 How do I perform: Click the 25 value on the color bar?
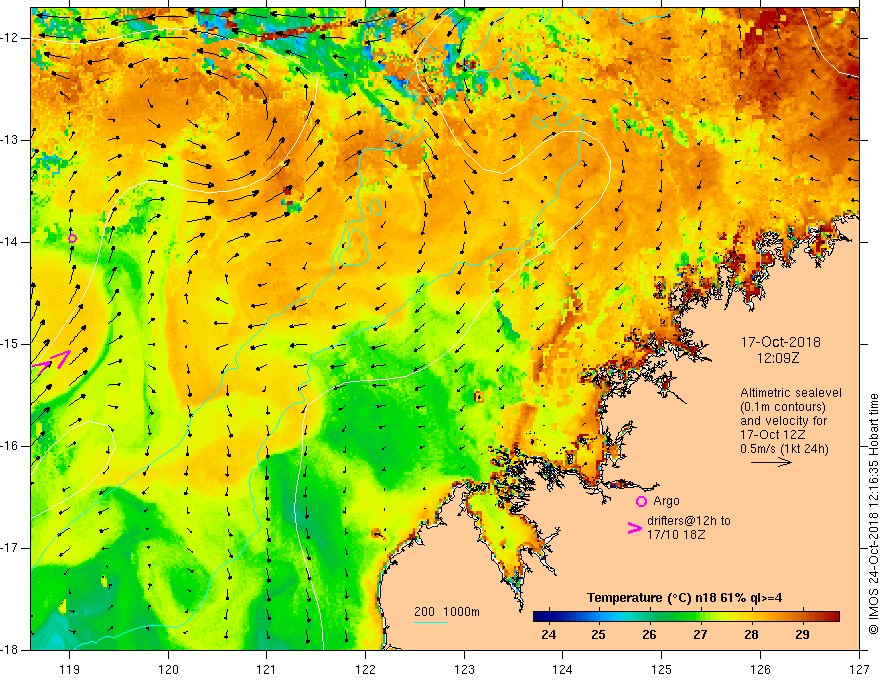599,635
